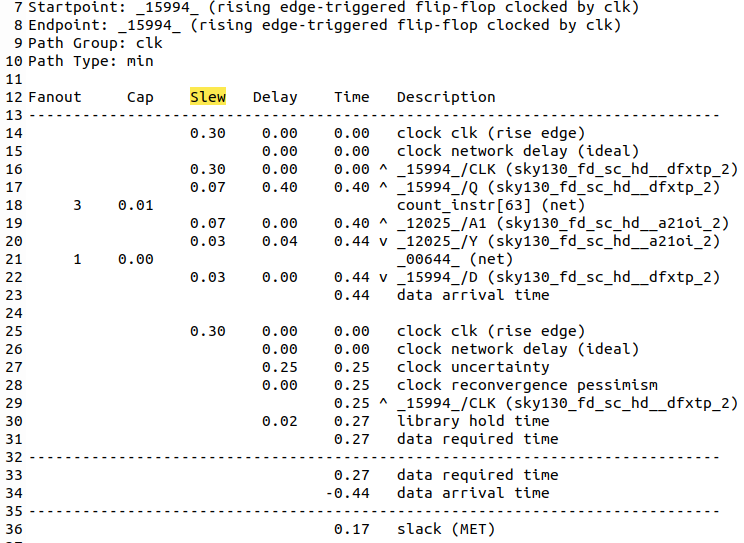
Task: Click the highlighted Slew column header
Action: pyautogui.click(x=207, y=97)
